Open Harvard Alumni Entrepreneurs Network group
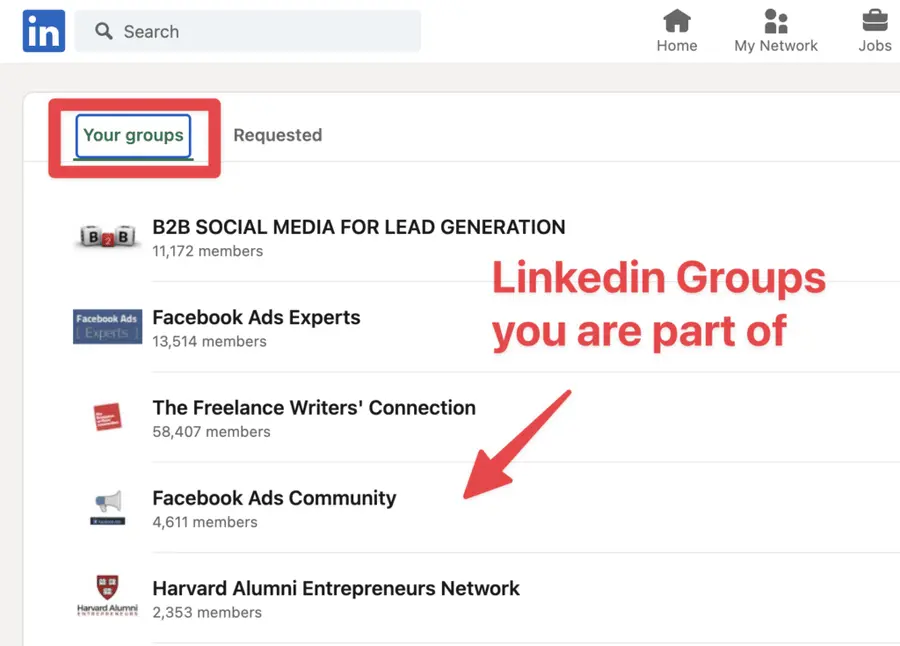 (x=336, y=588)
